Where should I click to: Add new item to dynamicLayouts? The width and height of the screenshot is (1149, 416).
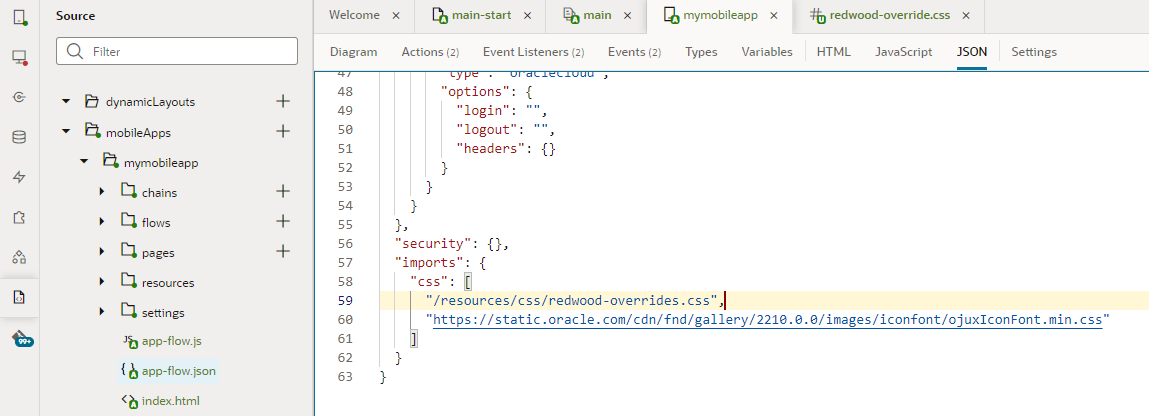(283, 101)
